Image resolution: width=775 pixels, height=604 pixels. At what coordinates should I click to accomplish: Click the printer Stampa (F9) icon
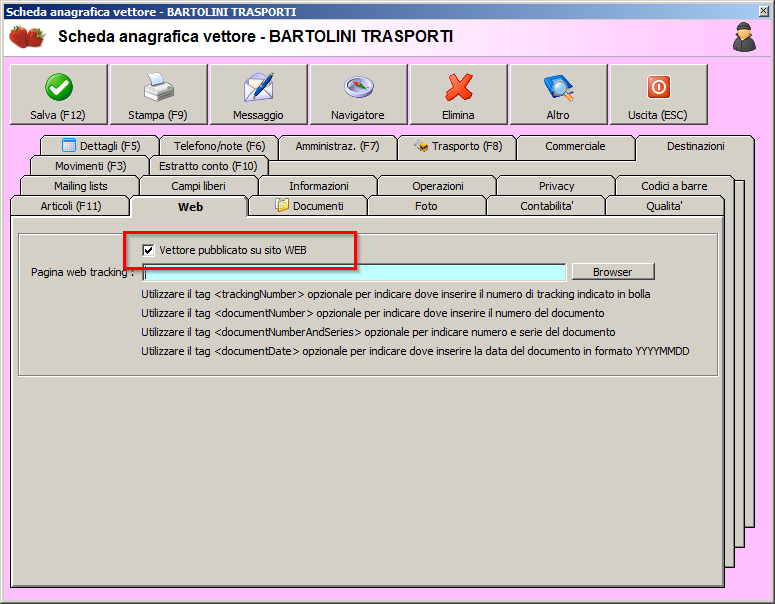click(x=158, y=87)
